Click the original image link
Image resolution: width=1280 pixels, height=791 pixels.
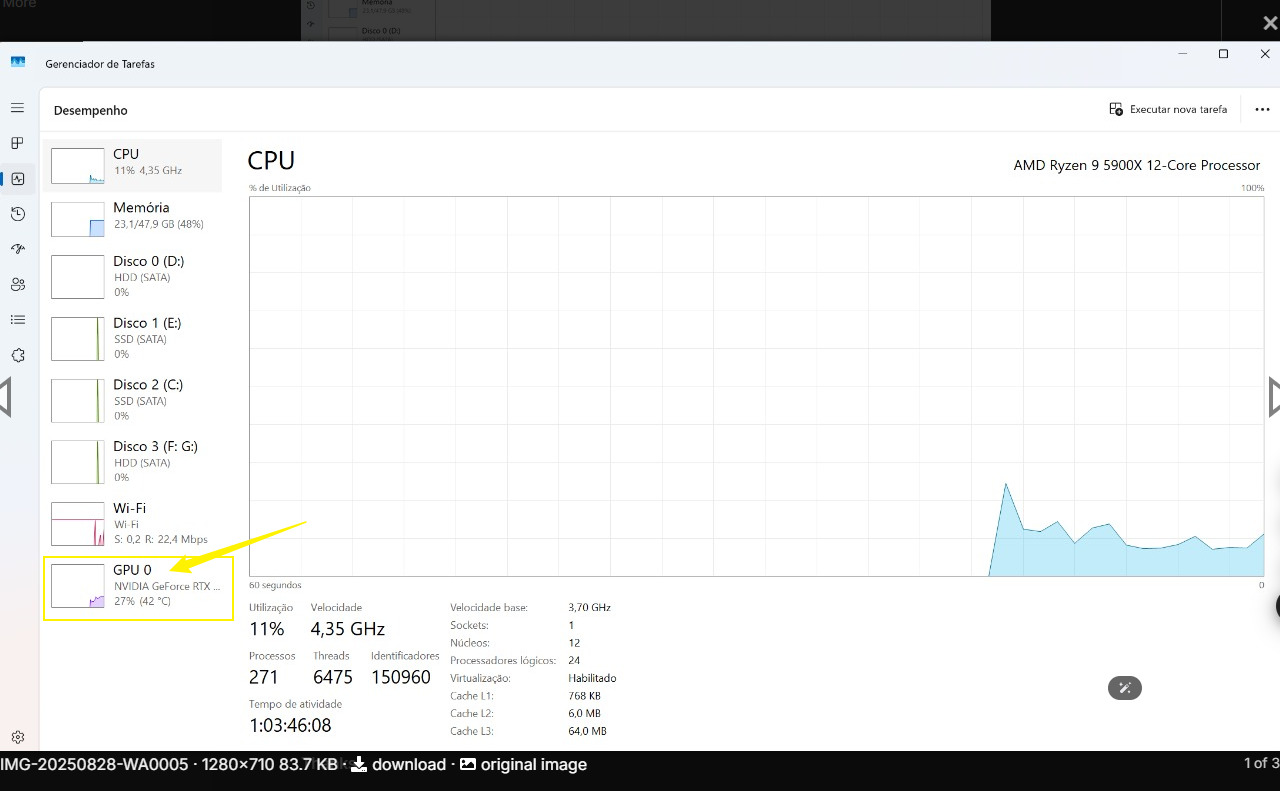click(x=523, y=765)
